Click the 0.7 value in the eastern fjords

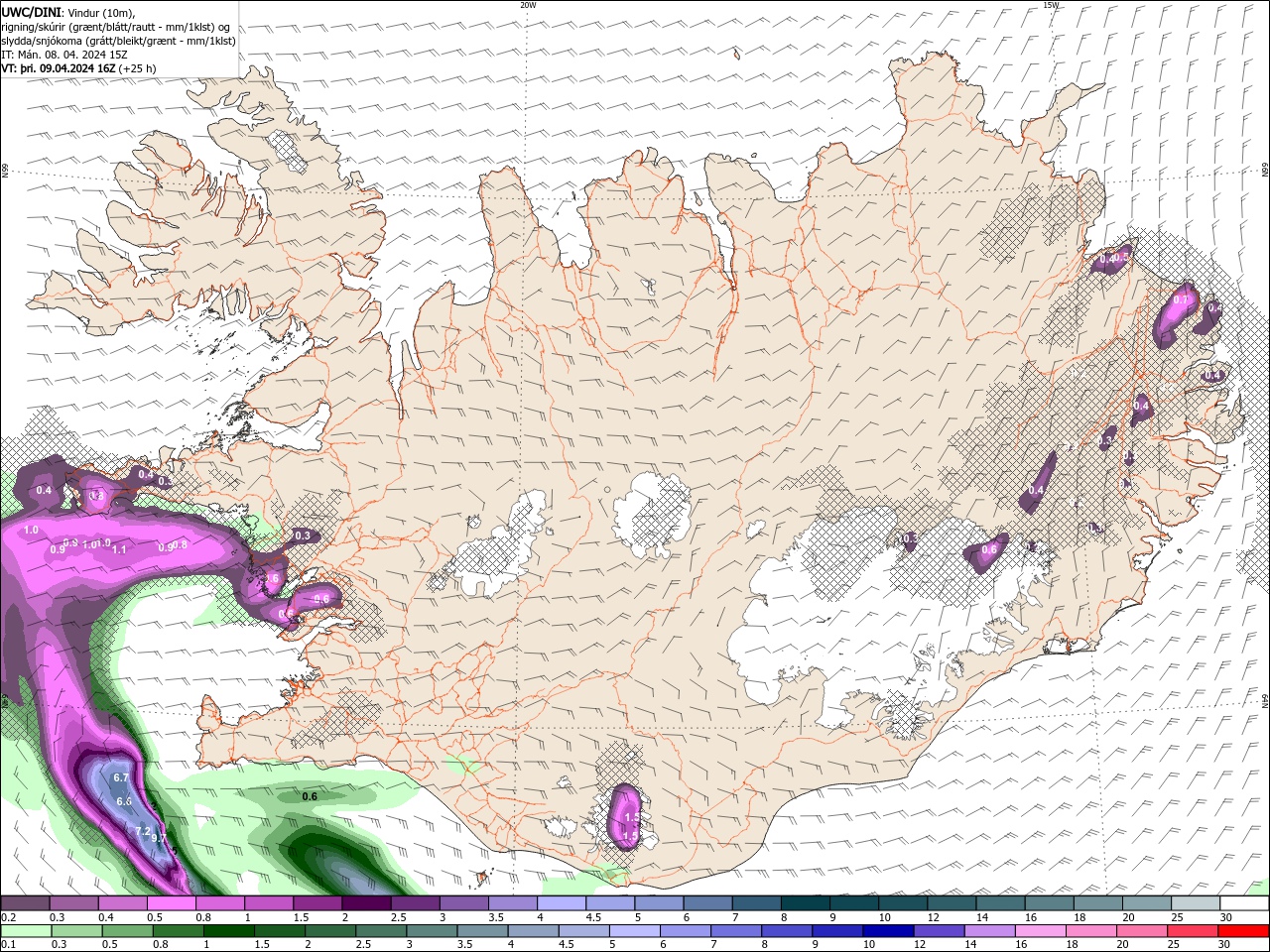[1181, 299]
